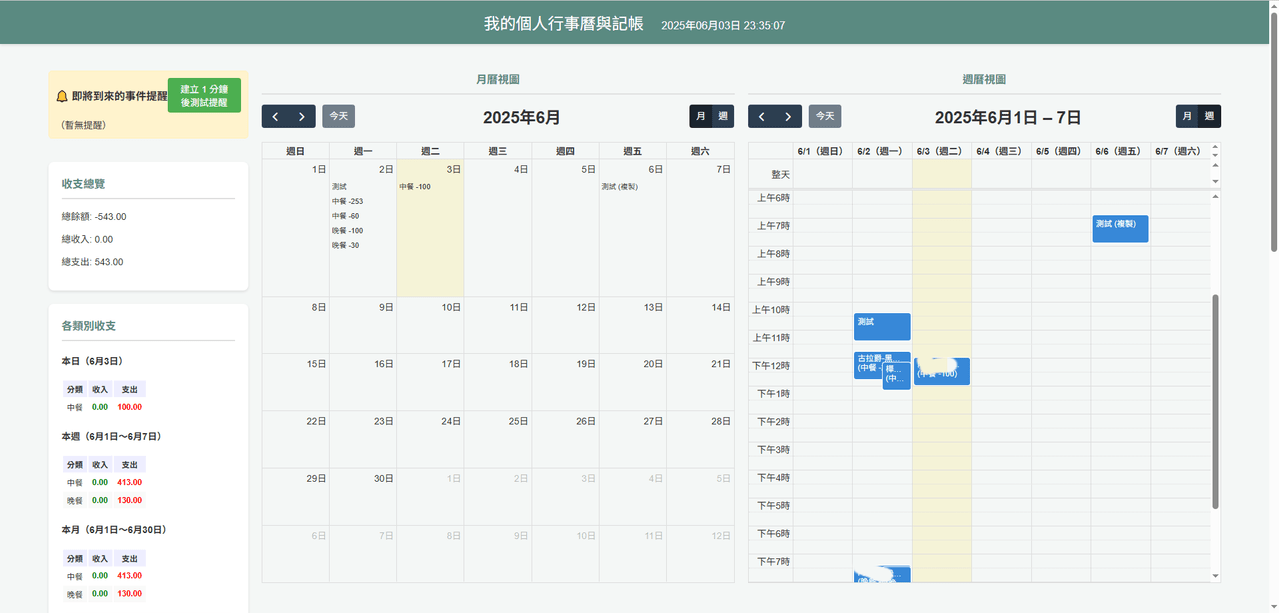Click 本週 晚餐 expense value 130.00
The width and height of the screenshot is (1279, 613).
[x=130, y=500]
